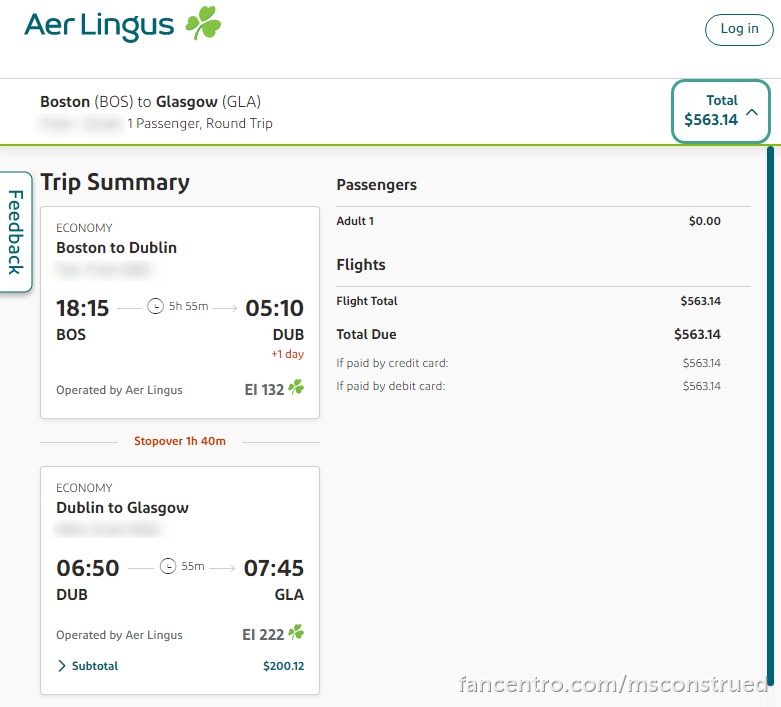Click the Log in button
The height and width of the screenshot is (707, 781).
pos(739,30)
